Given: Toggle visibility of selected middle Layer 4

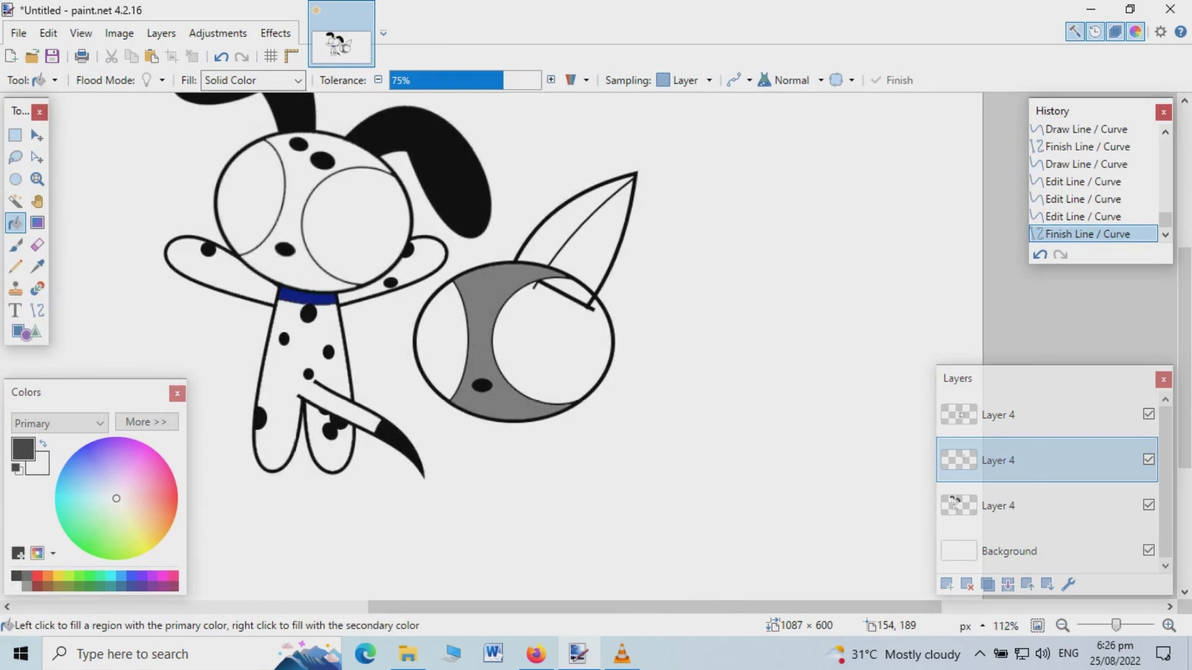Looking at the screenshot, I should click(1149, 459).
